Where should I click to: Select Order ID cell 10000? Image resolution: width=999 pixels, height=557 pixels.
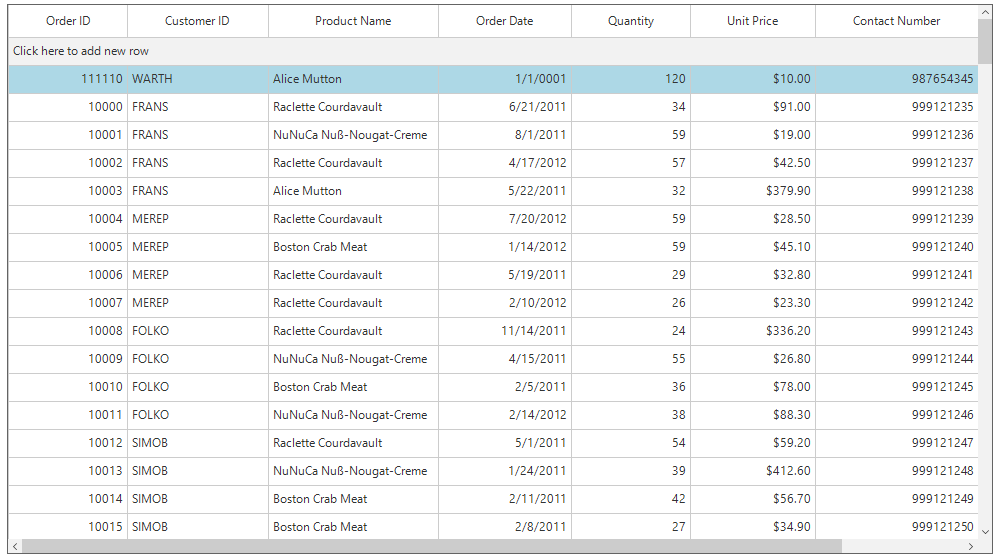68,107
